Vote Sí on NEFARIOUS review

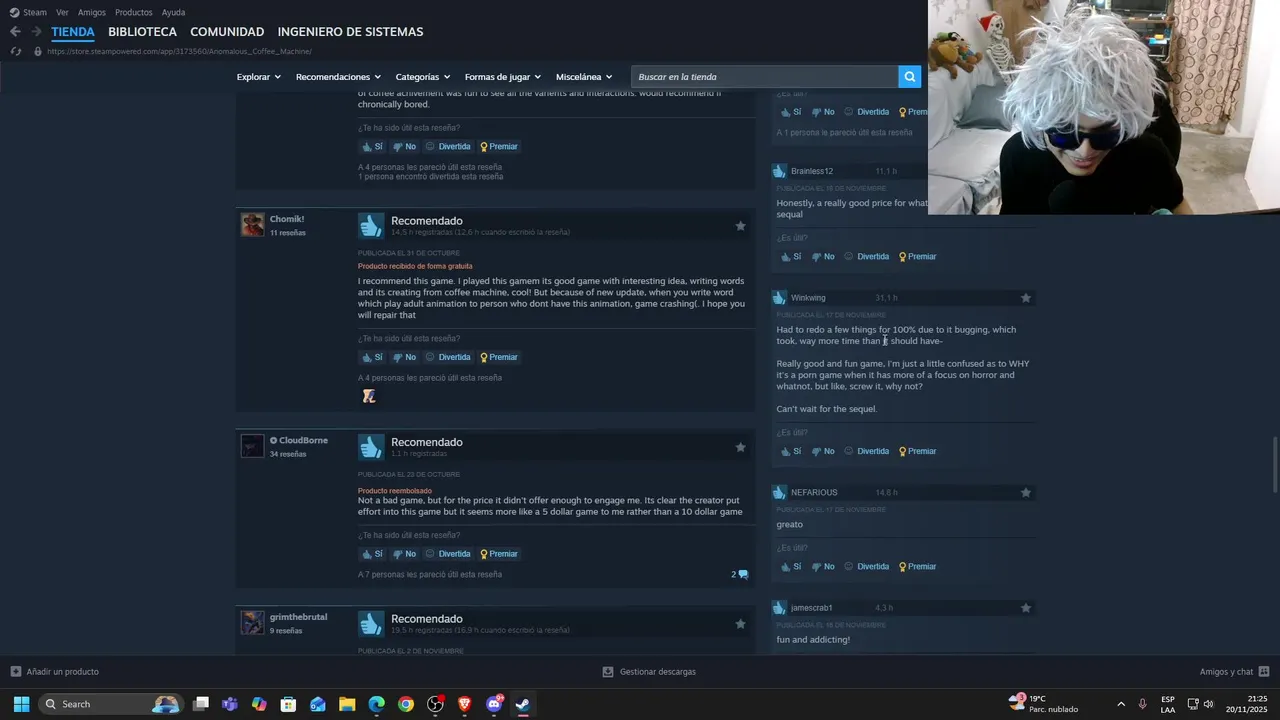pos(791,566)
